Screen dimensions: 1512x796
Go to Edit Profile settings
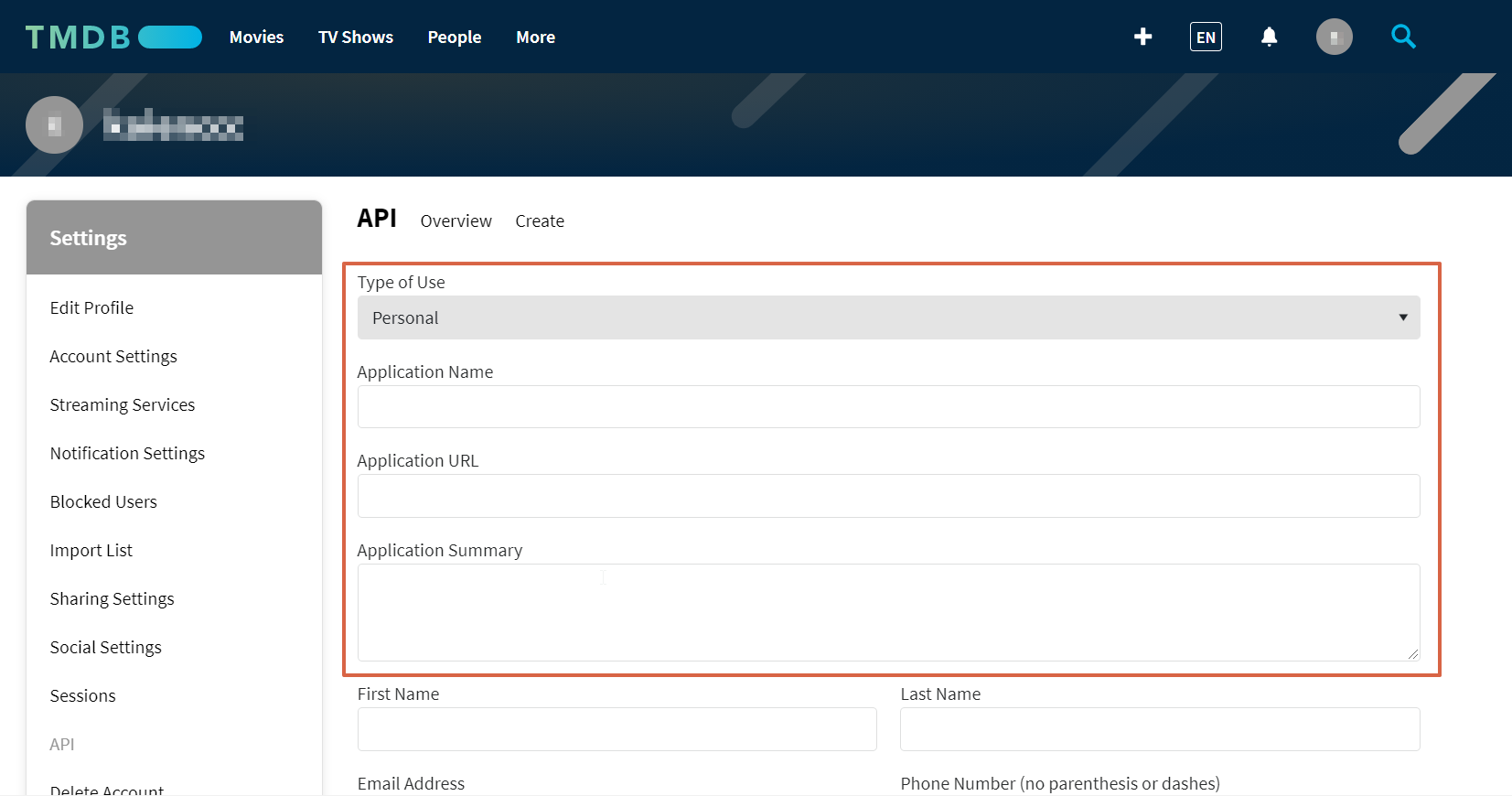pyautogui.click(x=91, y=307)
